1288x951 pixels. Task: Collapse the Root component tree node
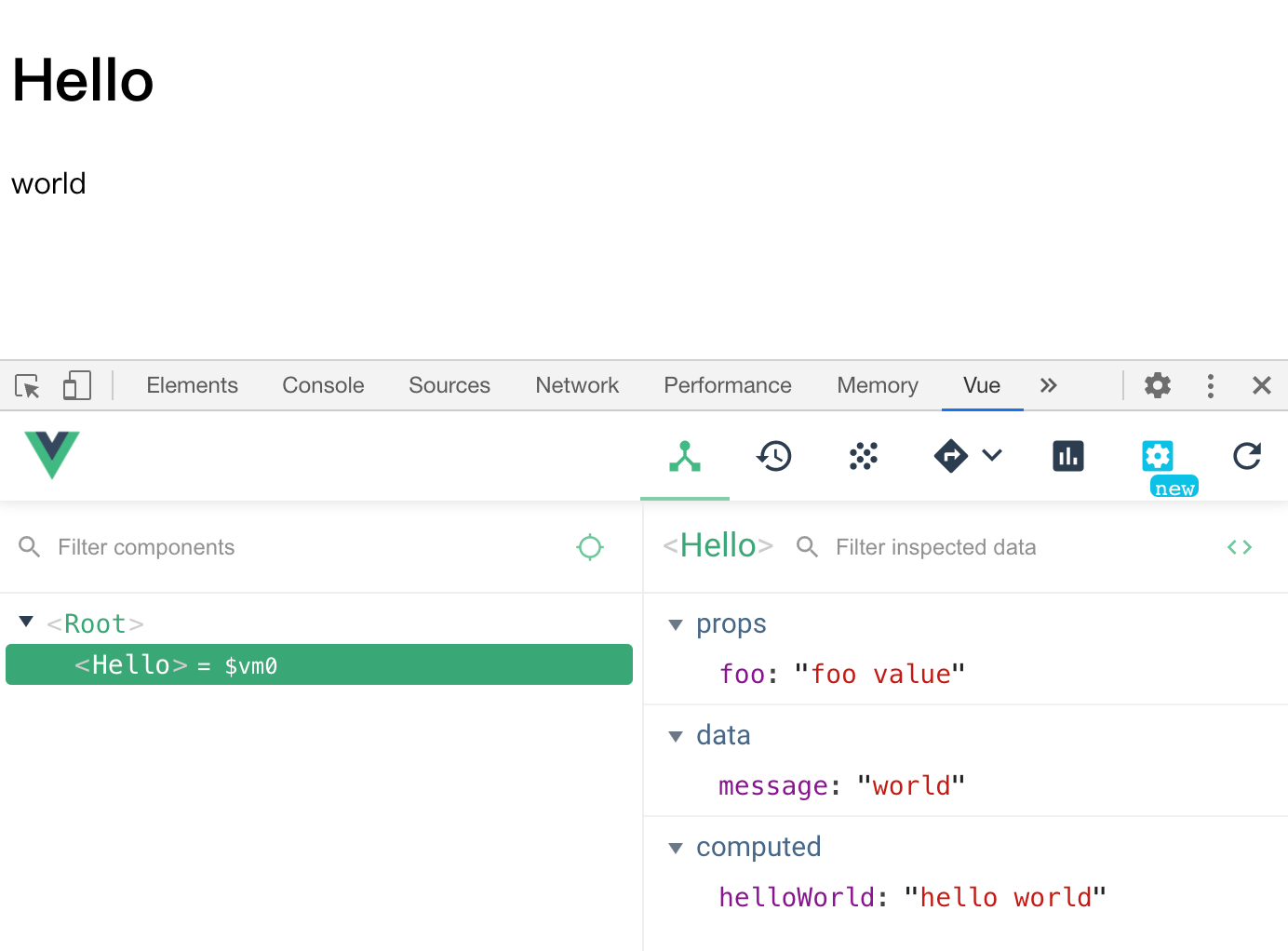coord(26,622)
